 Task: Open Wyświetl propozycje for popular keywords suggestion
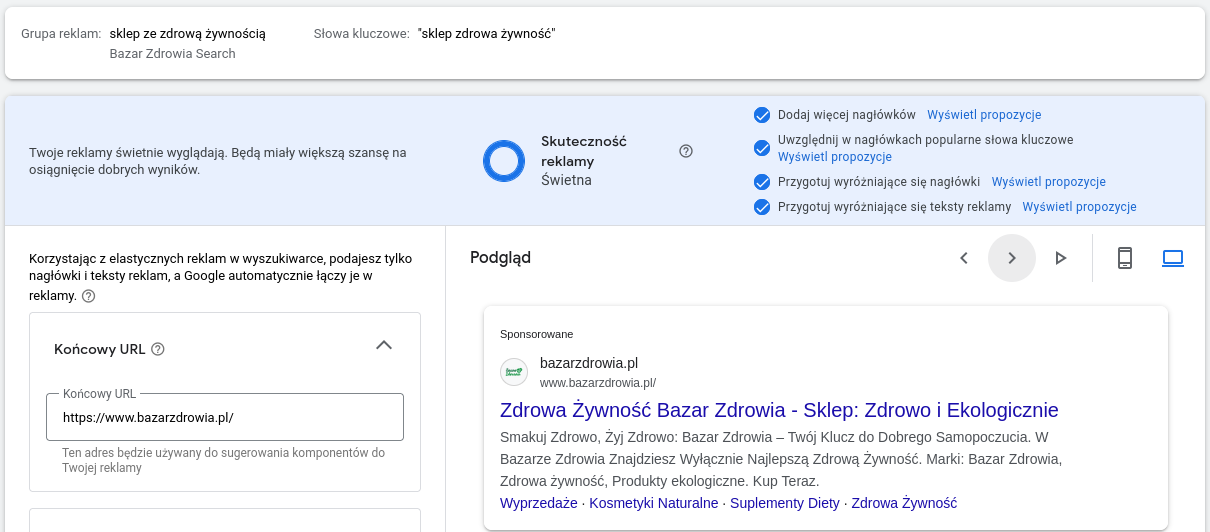point(835,157)
